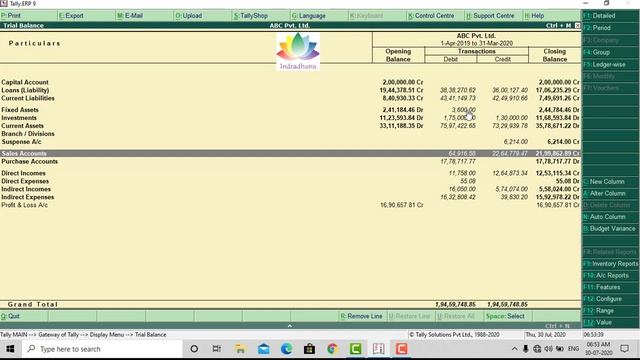The height and width of the screenshot is (360, 640).
Task: Open Microsoft Store on taskbar
Action: coord(309,349)
